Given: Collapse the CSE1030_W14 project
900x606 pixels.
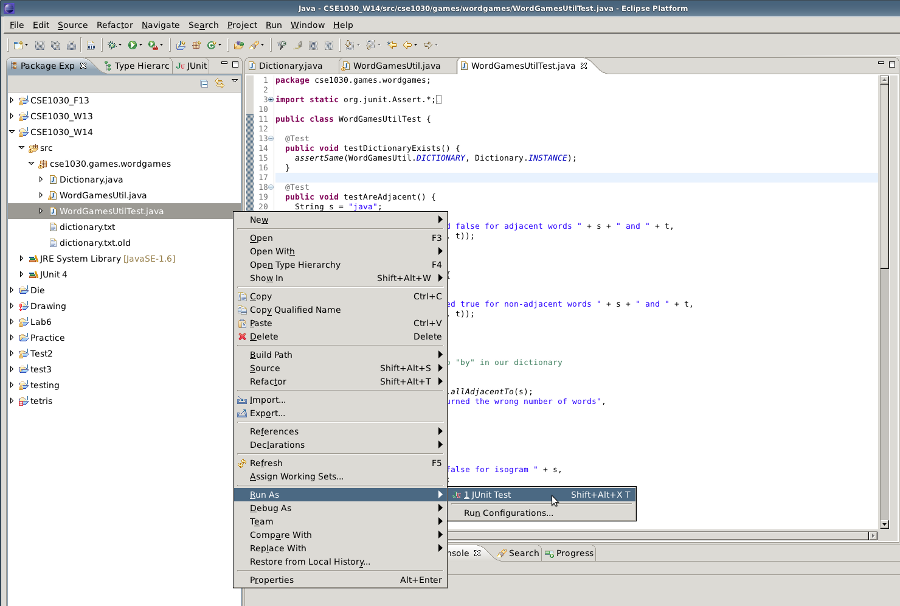Looking at the screenshot, I should [x=11, y=131].
